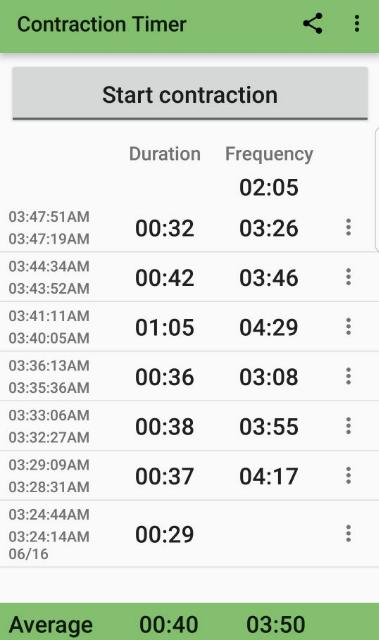379x640 pixels.
Task: Tap the Contraction Timer title
Action: coord(102,24)
